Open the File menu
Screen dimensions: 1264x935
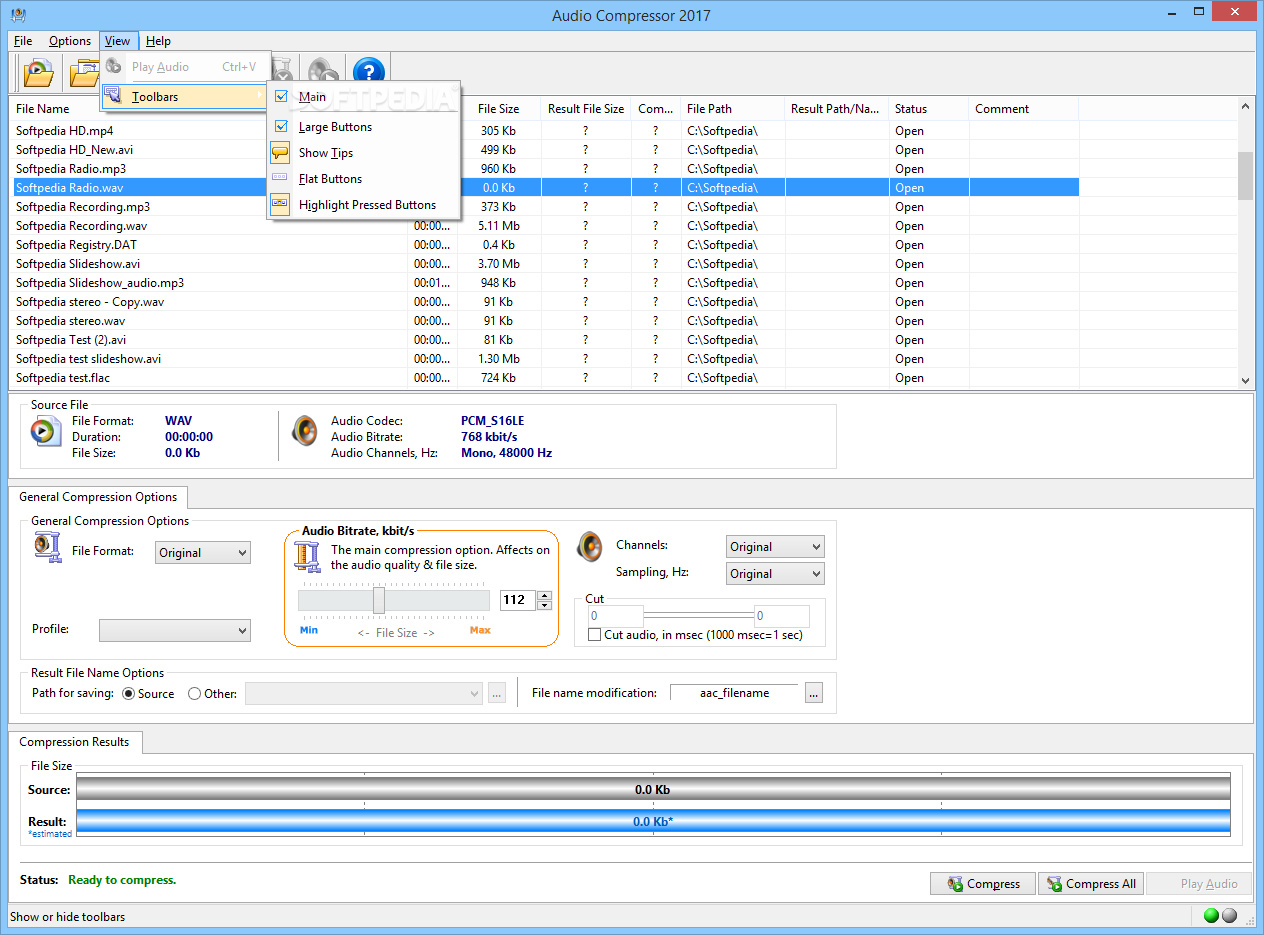tap(23, 41)
